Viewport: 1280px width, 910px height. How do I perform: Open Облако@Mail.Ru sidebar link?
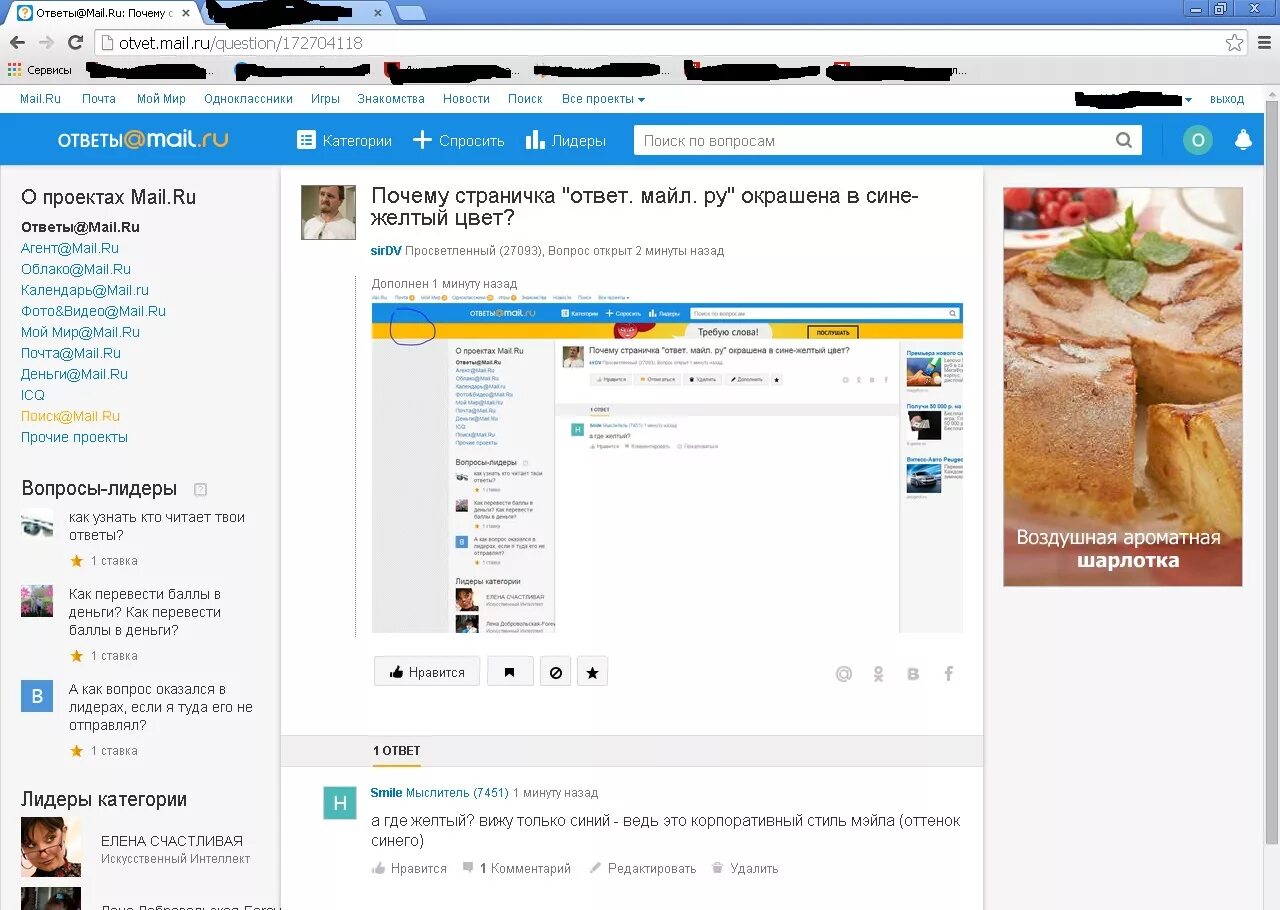tap(76, 269)
